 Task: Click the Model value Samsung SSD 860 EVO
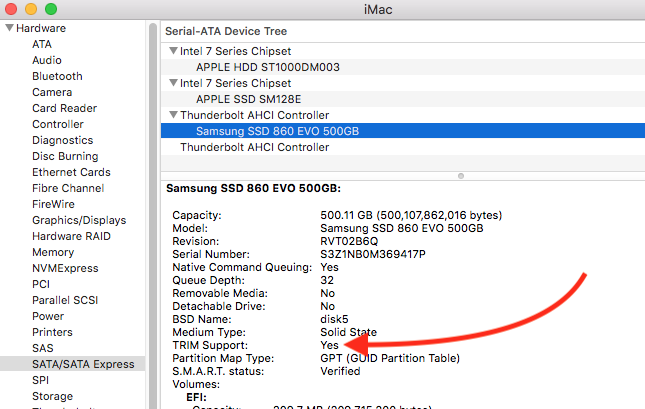401,228
